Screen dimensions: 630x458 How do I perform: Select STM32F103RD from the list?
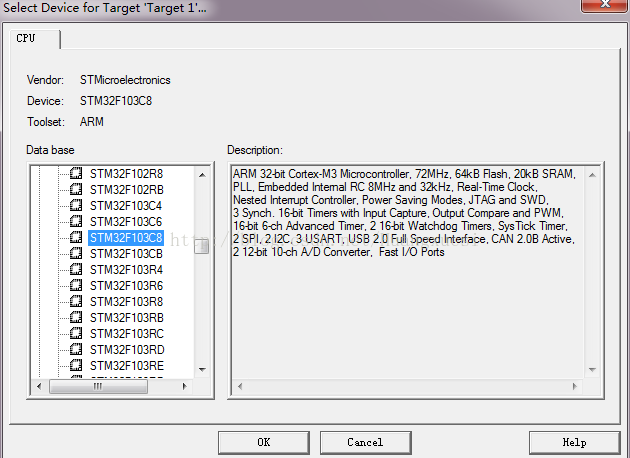[127, 350]
